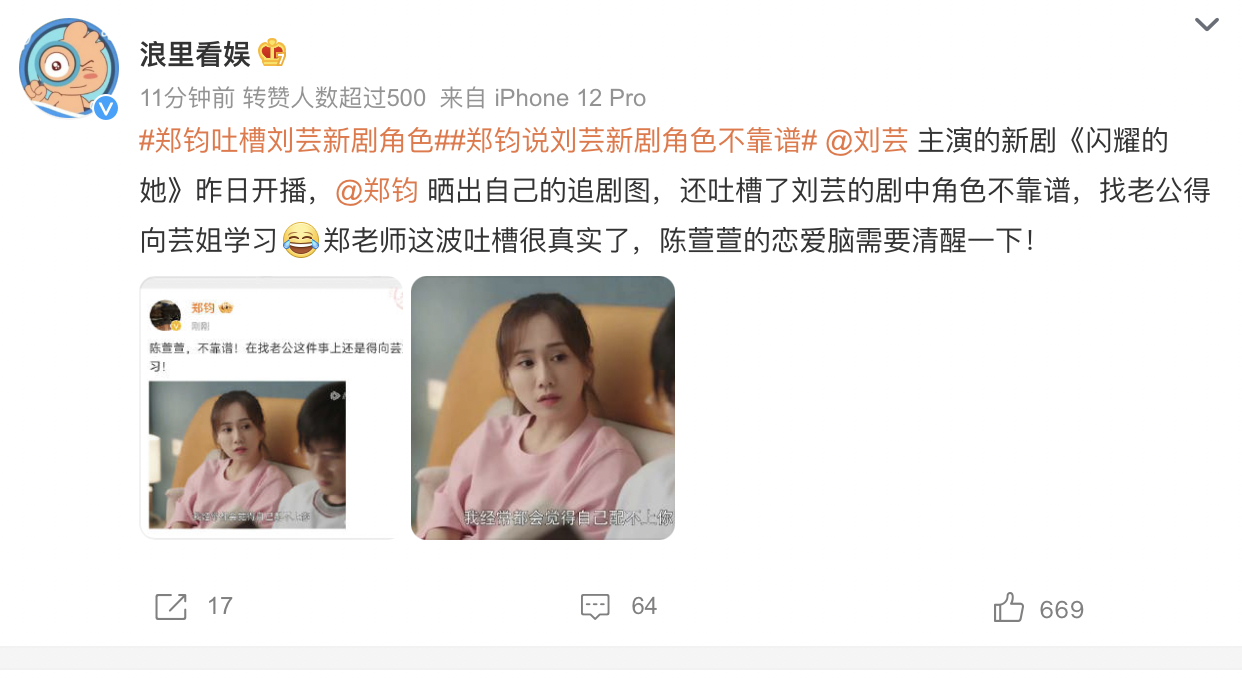
Task: Click the crown membership icon
Action: pos(272,52)
